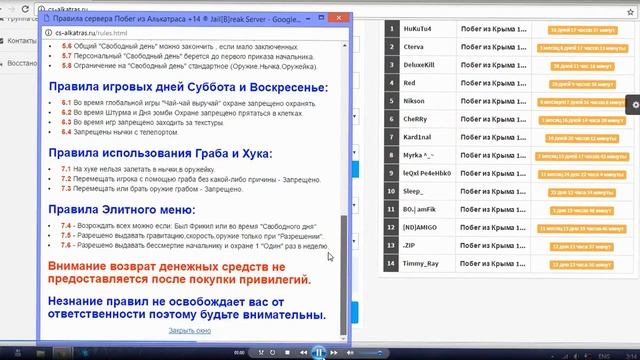Click orange time badge in HuKuTu4 row
Viewport: 640px width, 360px height.
[x=582, y=30]
